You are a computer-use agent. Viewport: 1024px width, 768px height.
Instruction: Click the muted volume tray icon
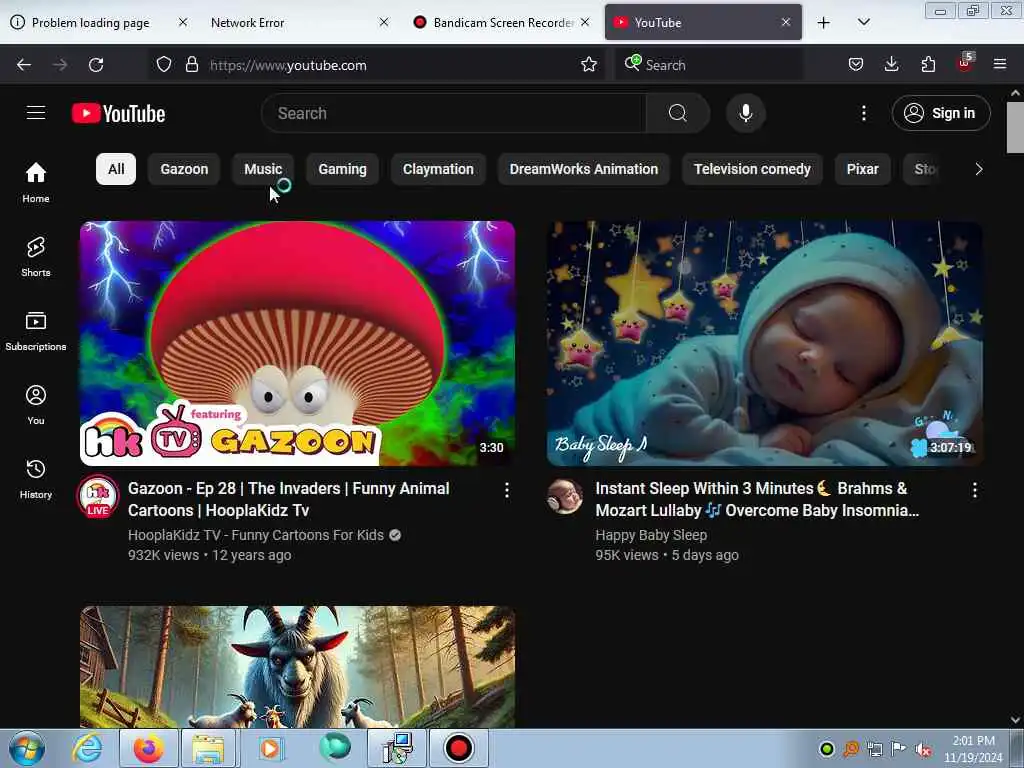[923, 749]
